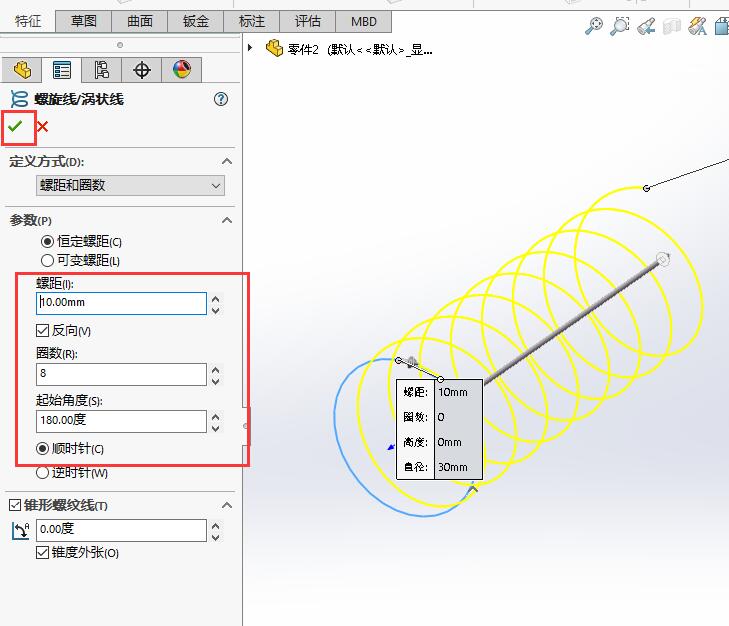Open the ConfigurationManager tab icon
729x626 pixels.
[x=101, y=70]
